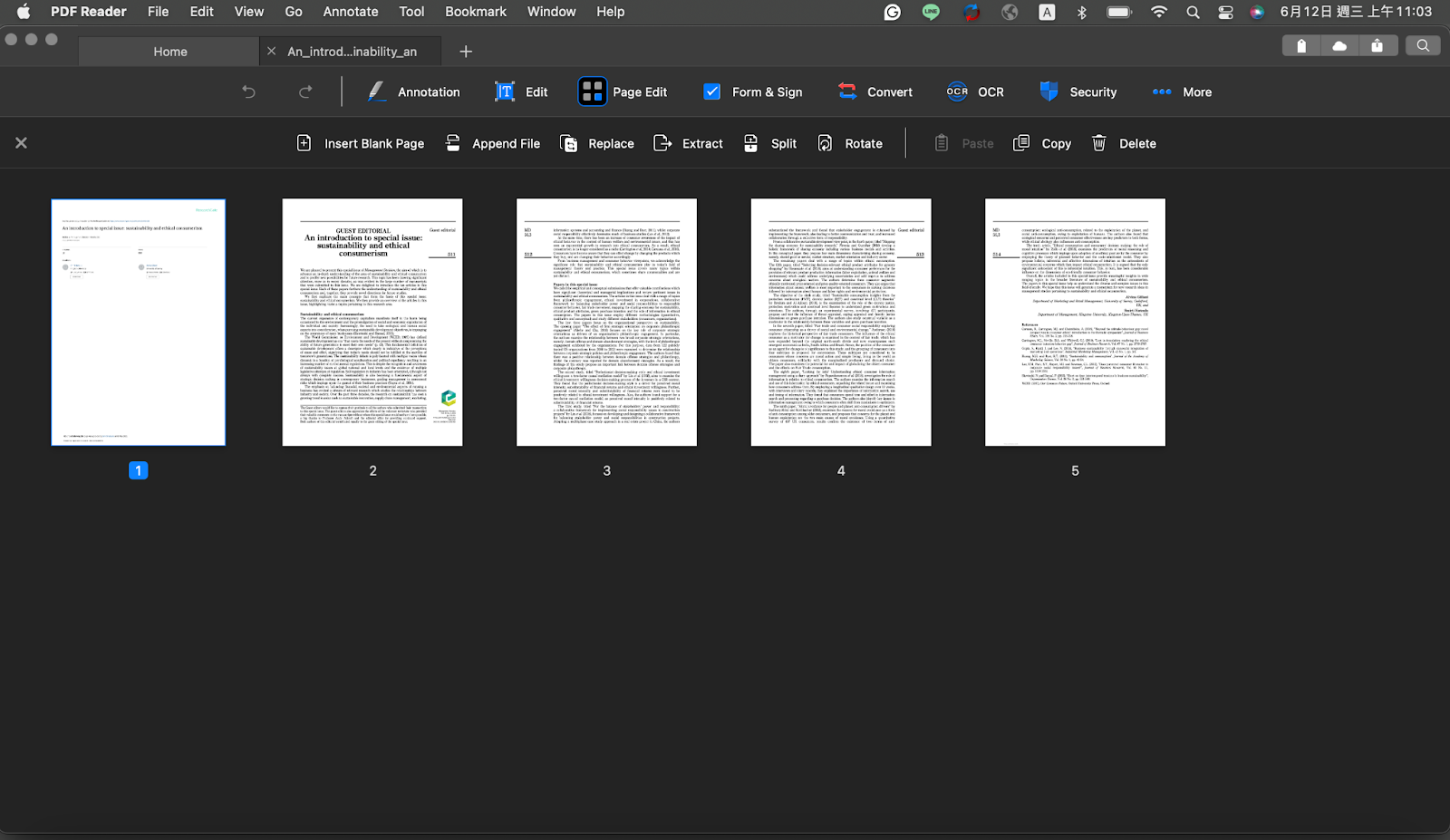This screenshot has height=840, width=1450.
Task: Switch to the Home tab
Action: (x=169, y=52)
